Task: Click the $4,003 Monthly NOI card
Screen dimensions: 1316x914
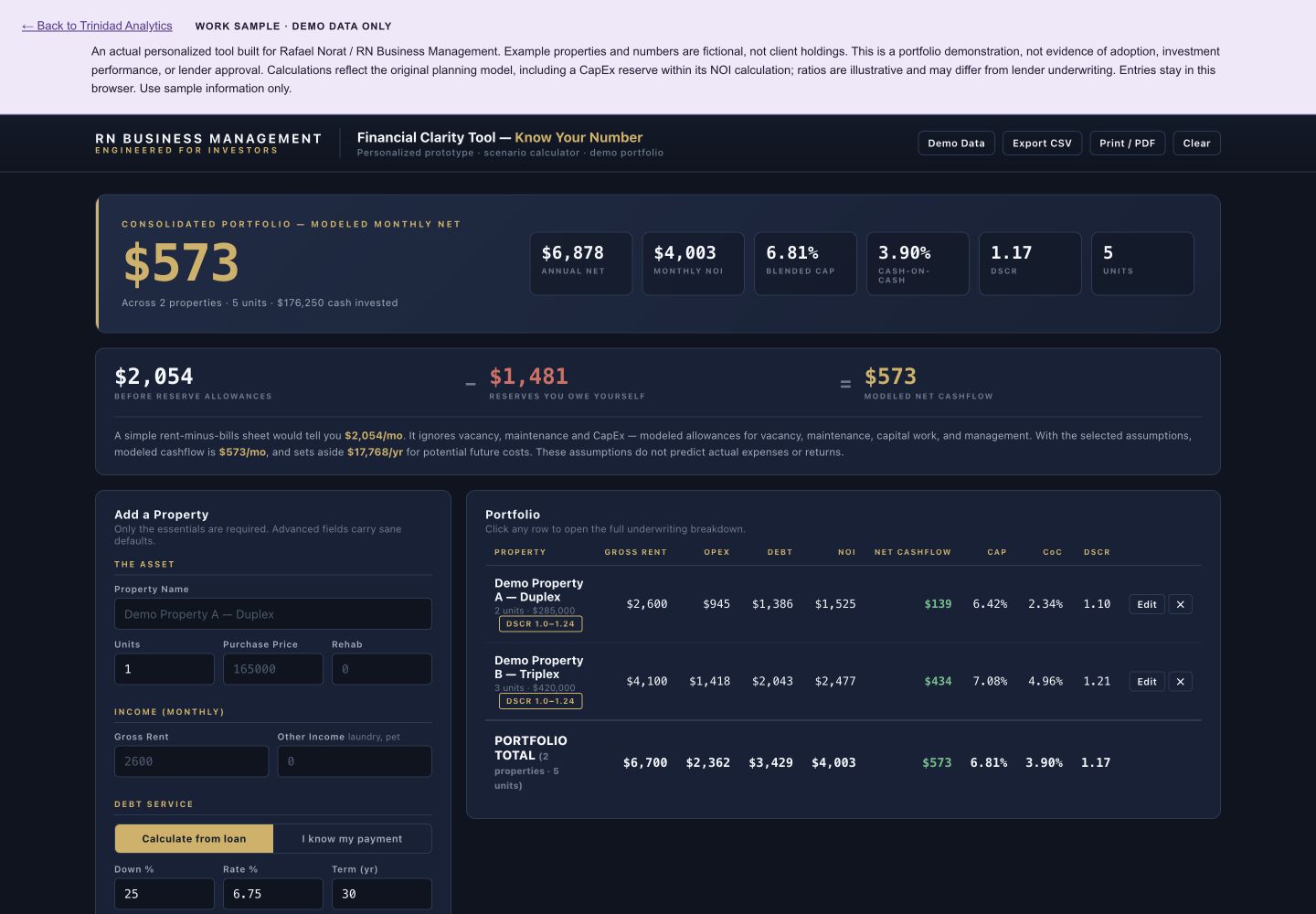Action: (x=694, y=263)
